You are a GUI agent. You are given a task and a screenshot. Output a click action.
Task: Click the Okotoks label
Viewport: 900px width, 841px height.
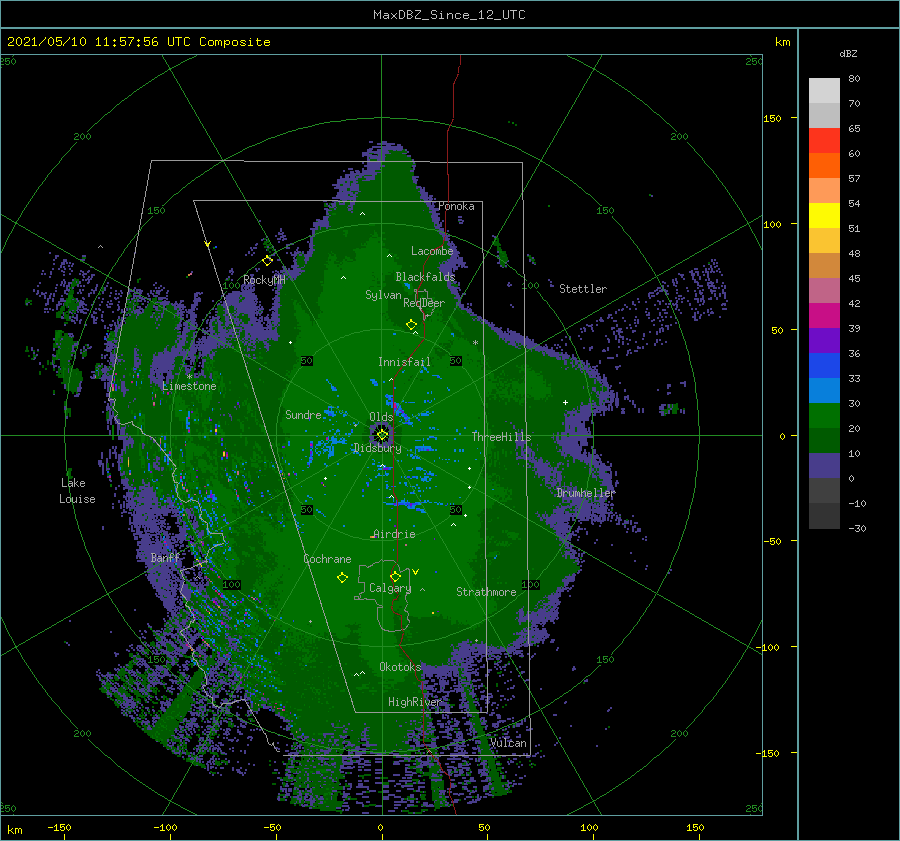(x=400, y=667)
